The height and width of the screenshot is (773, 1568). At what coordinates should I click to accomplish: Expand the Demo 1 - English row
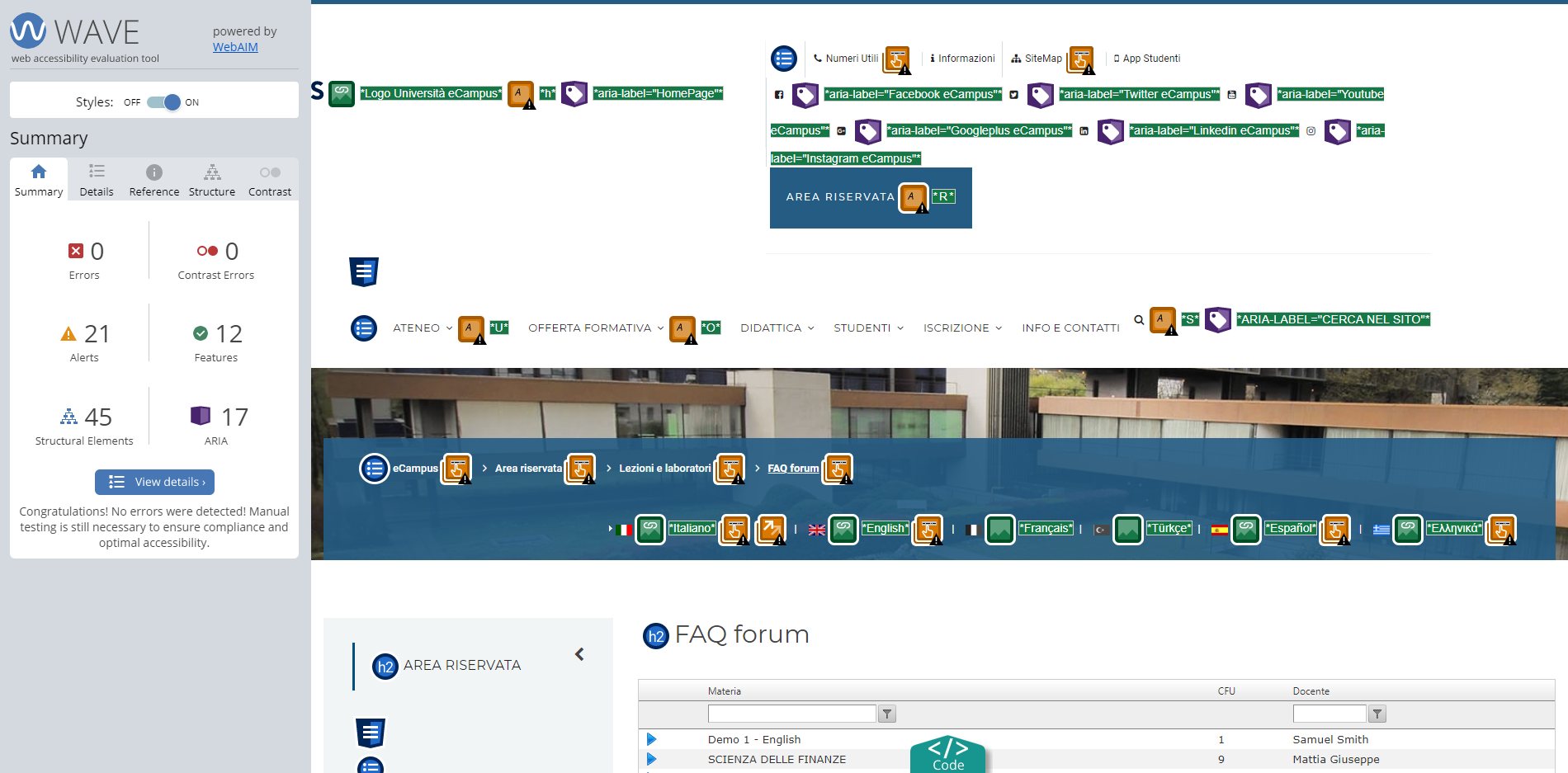(651, 740)
